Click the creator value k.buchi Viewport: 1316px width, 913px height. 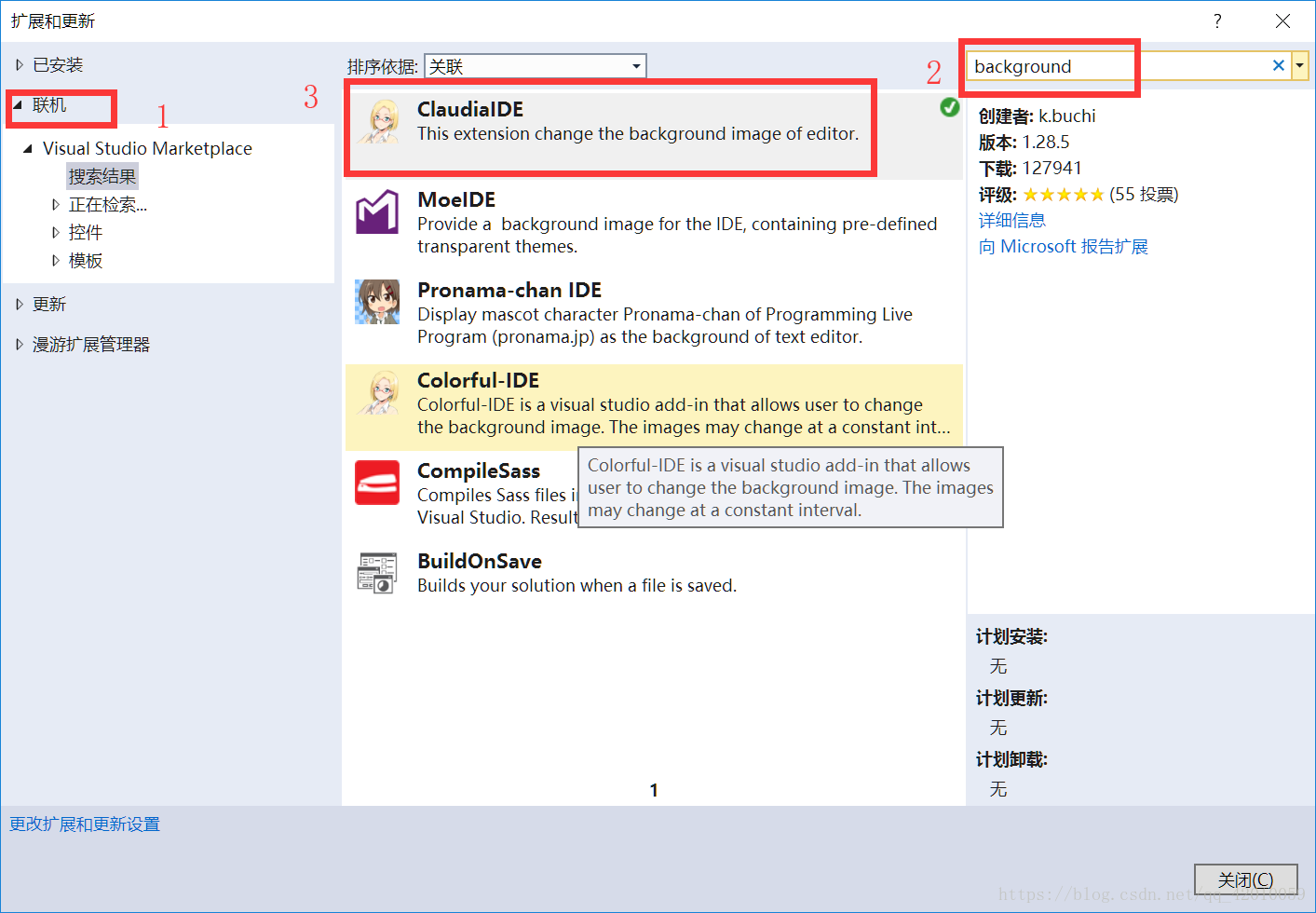pos(1067,116)
